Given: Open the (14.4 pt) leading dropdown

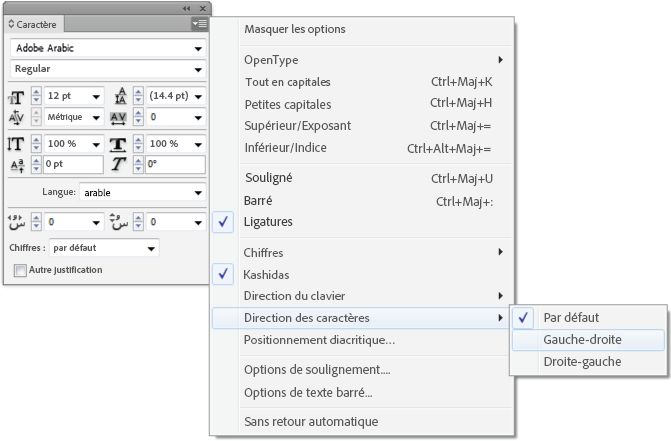Looking at the screenshot, I should 198,97.
